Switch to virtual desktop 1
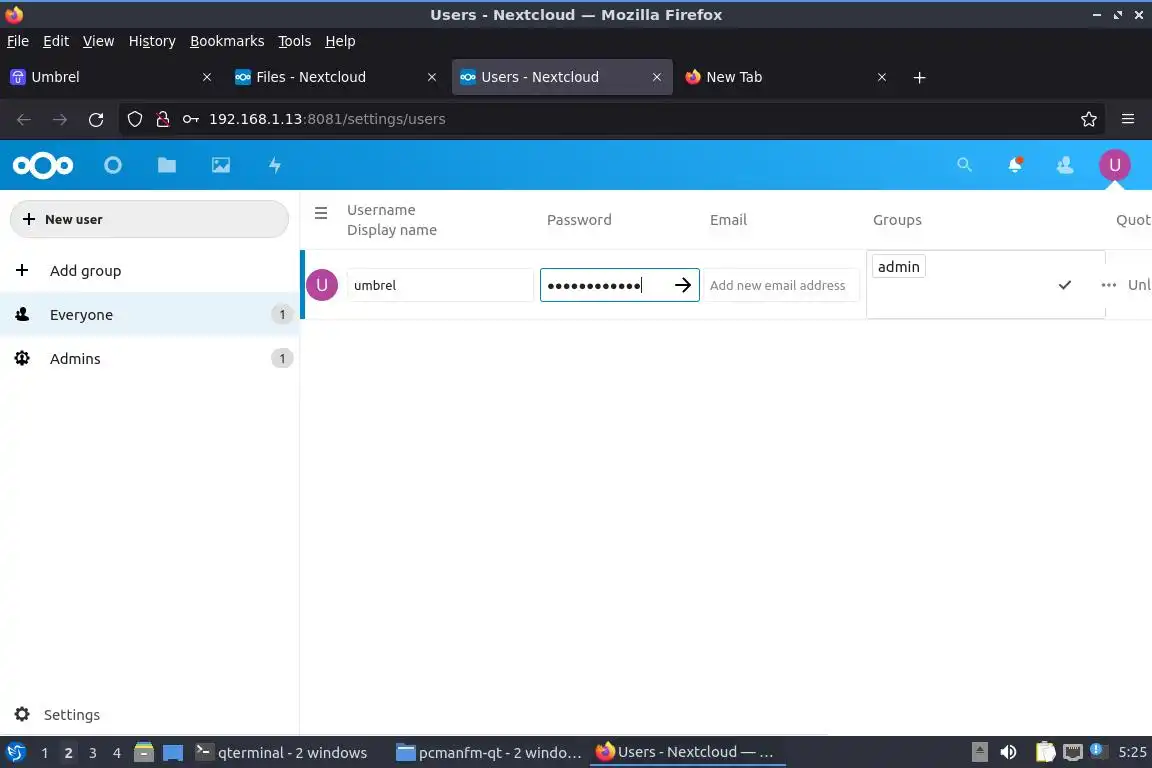The width and height of the screenshot is (1152, 768). pos(45,753)
